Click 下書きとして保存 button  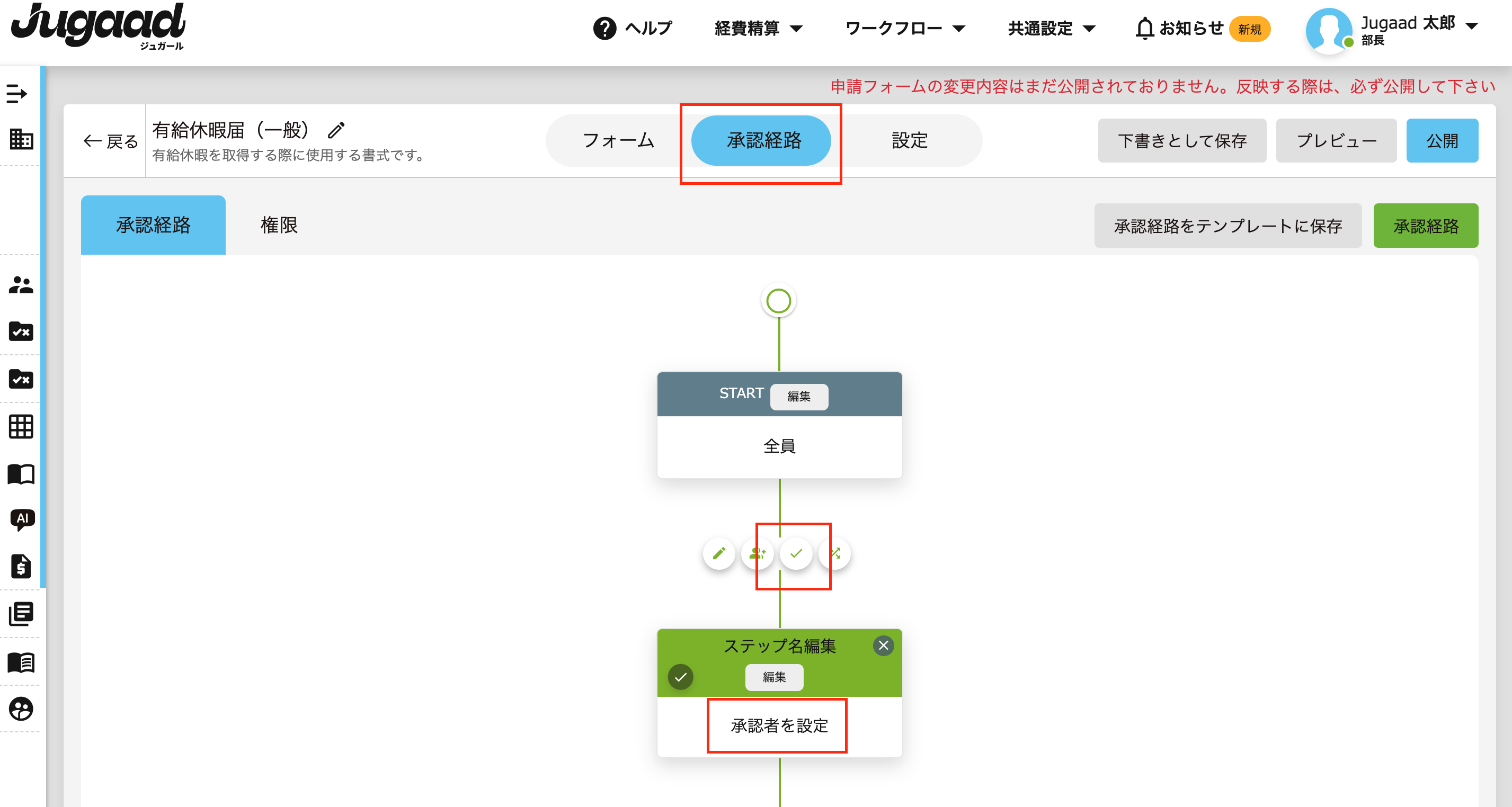(x=1181, y=141)
